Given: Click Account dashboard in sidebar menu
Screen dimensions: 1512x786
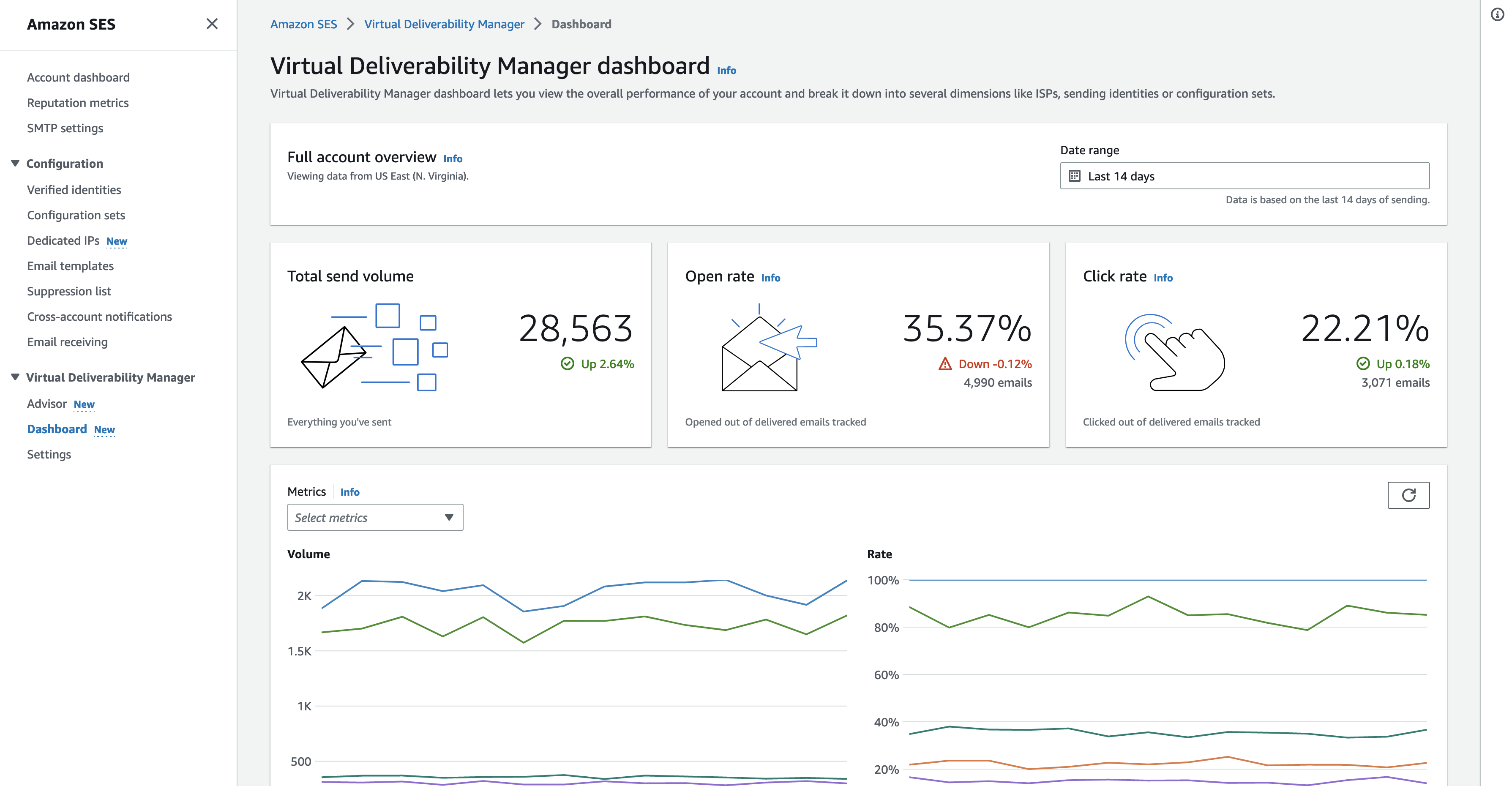Looking at the screenshot, I should click(x=78, y=76).
